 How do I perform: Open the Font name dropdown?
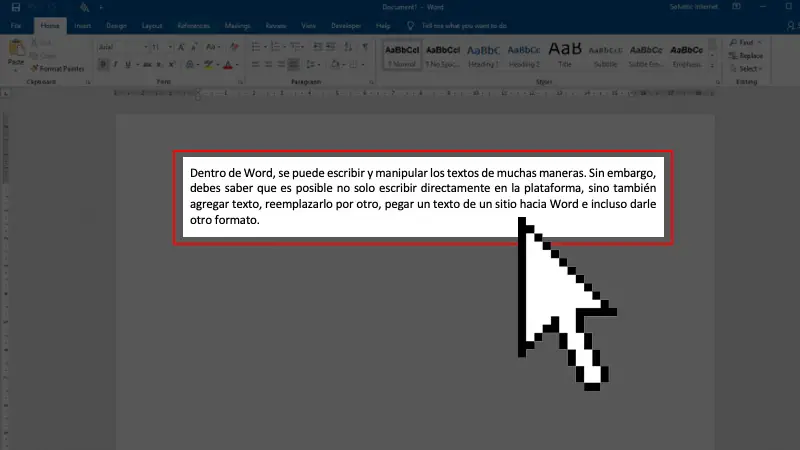(x=146, y=47)
